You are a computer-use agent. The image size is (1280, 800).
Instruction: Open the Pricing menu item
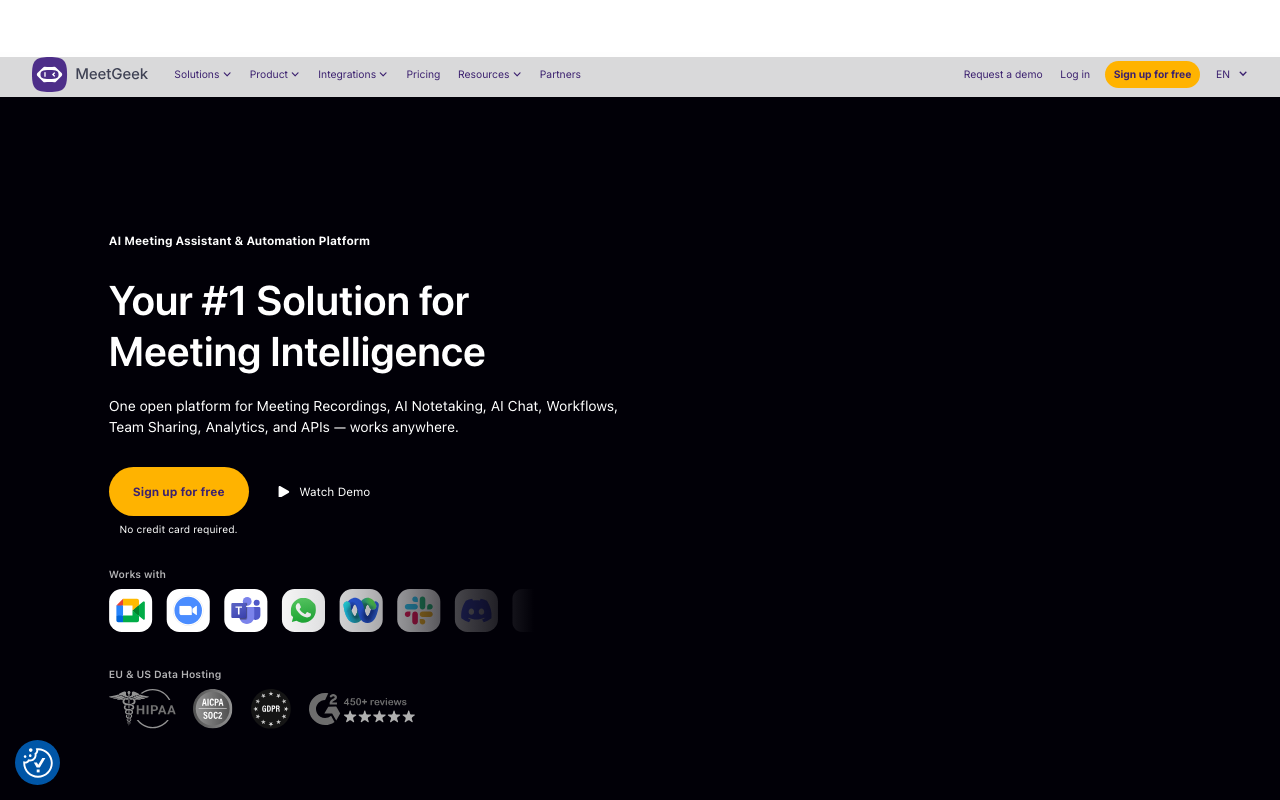[x=423, y=74]
